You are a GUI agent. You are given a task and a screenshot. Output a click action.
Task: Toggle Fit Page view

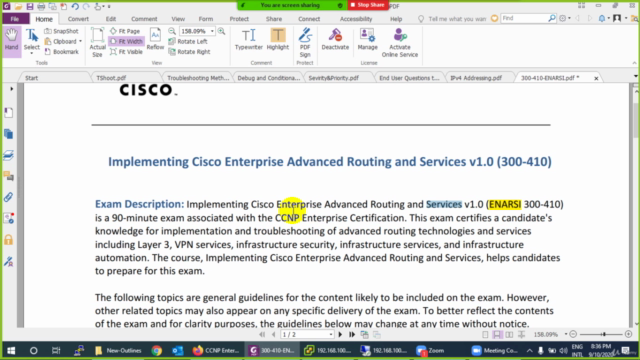125,31
